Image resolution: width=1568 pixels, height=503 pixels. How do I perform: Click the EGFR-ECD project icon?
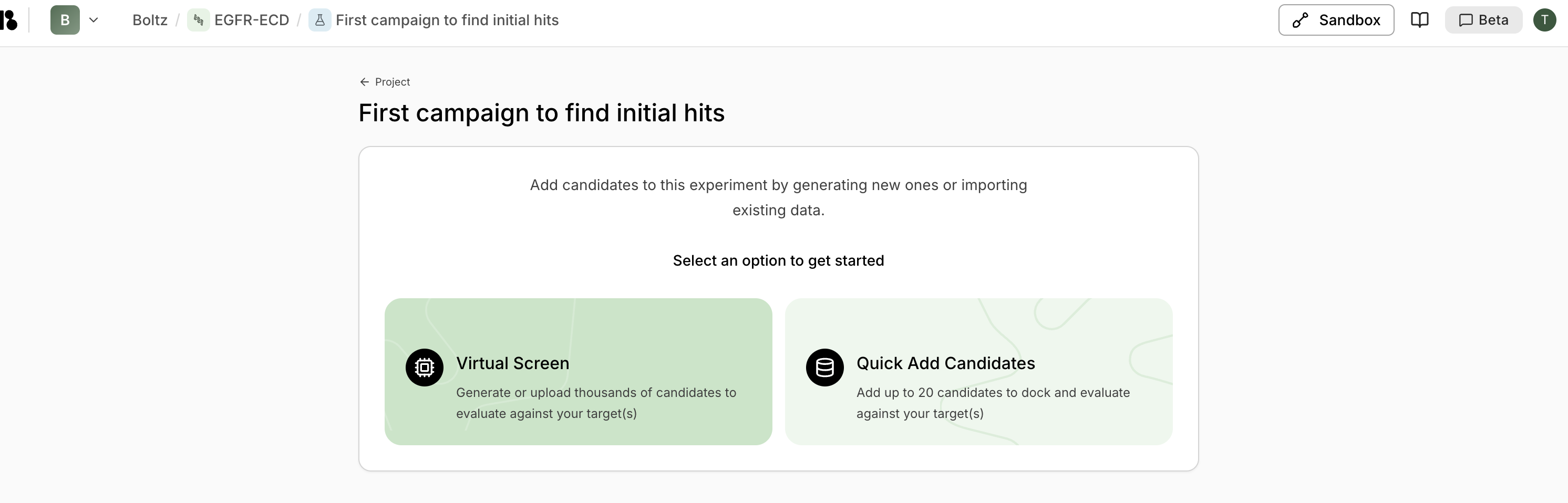[198, 20]
